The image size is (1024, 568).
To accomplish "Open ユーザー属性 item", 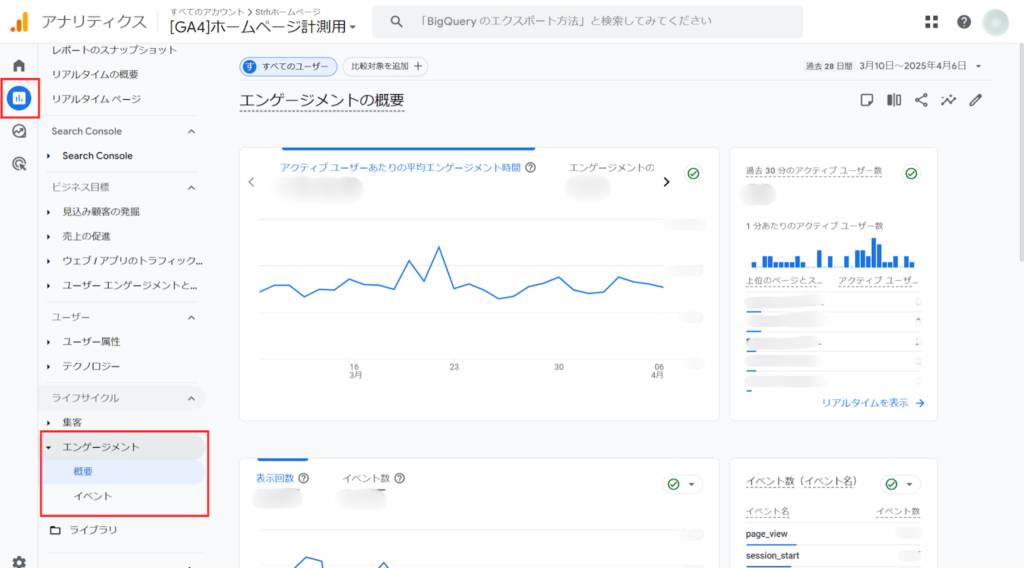I will pyautogui.click(x=91, y=342).
